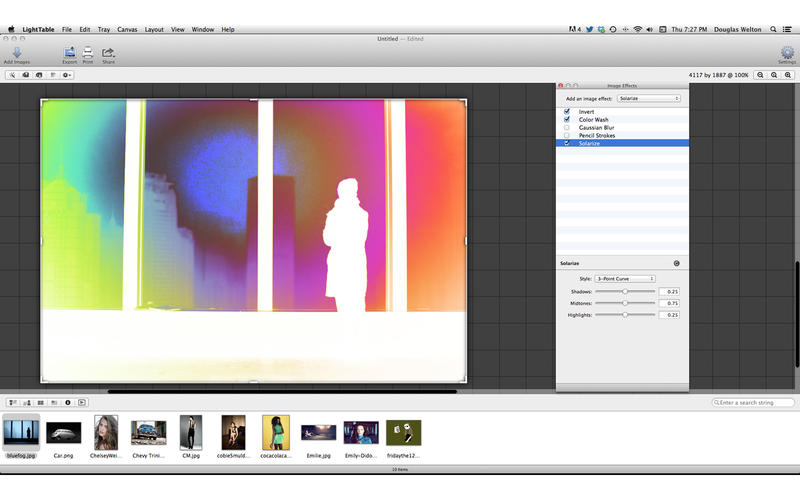Click the Solarize panel gear icon

coord(677,263)
